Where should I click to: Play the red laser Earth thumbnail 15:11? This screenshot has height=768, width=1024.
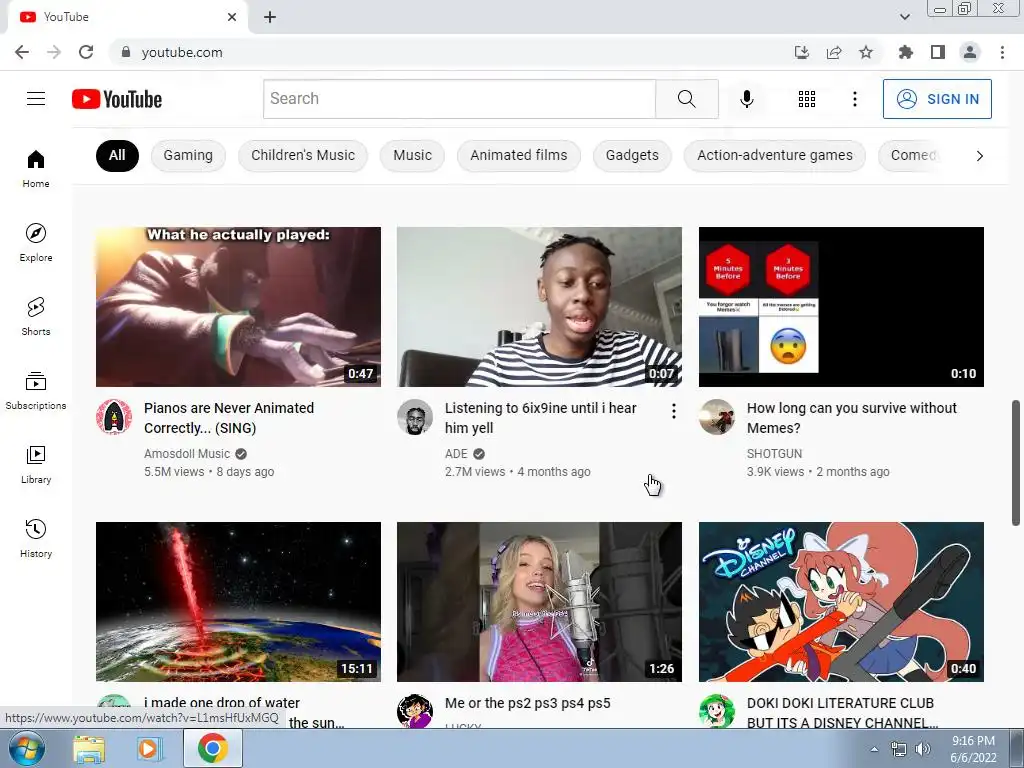[x=238, y=601]
